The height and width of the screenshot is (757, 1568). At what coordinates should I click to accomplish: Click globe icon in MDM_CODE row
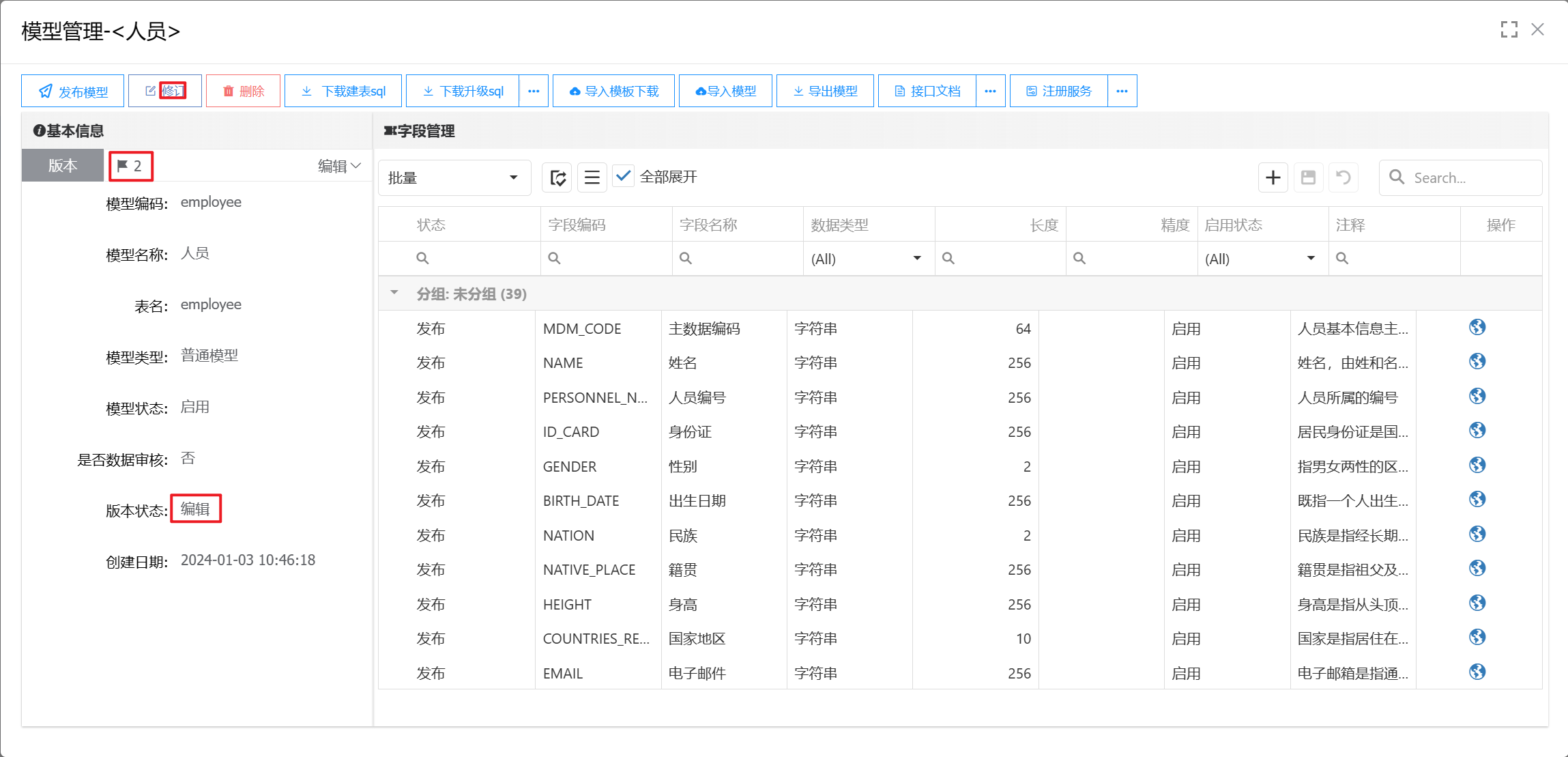coord(1477,328)
